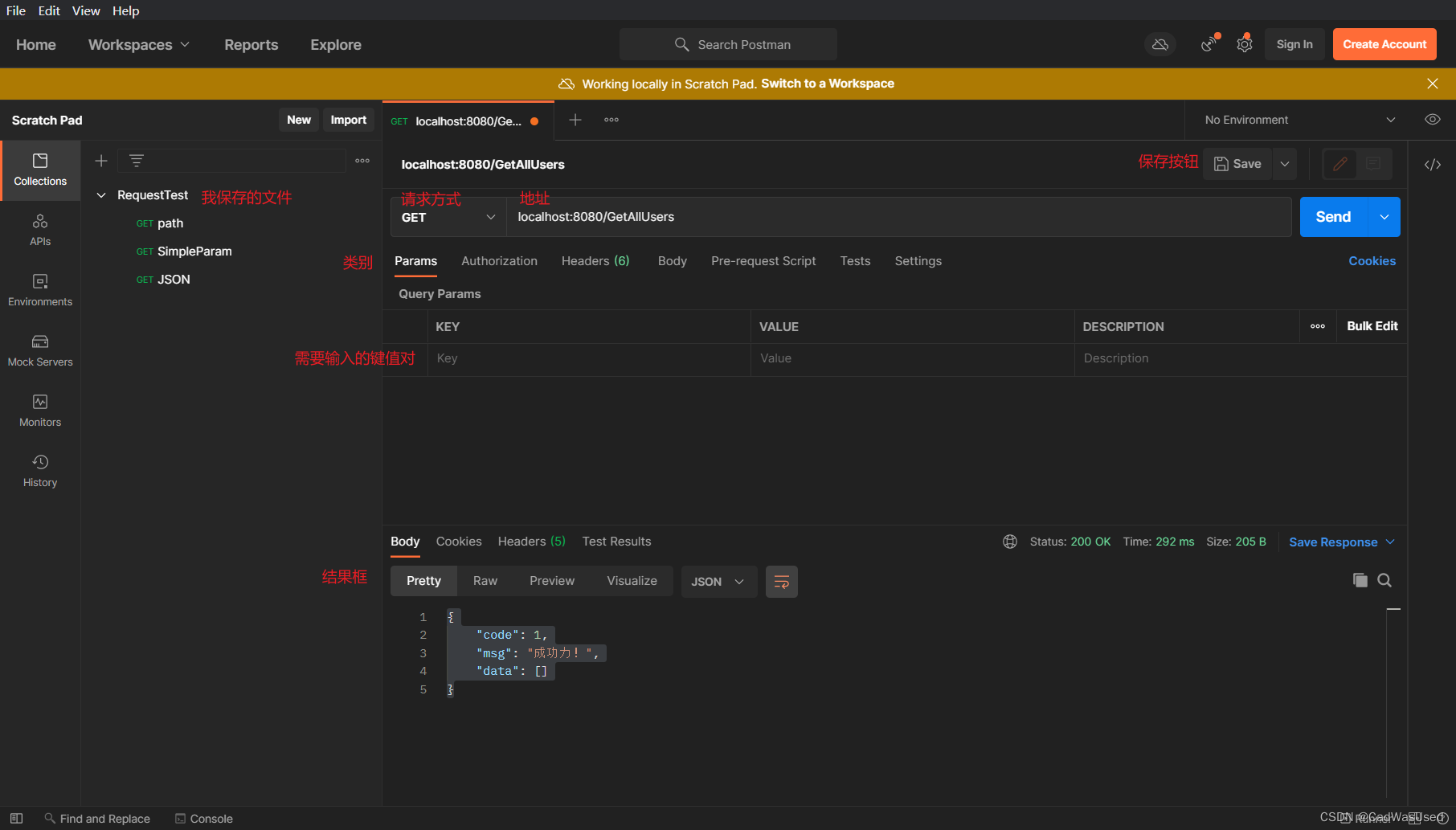Click the filter icon in collections search
Viewport: 1456px width, 830px height.
(137, 161)
